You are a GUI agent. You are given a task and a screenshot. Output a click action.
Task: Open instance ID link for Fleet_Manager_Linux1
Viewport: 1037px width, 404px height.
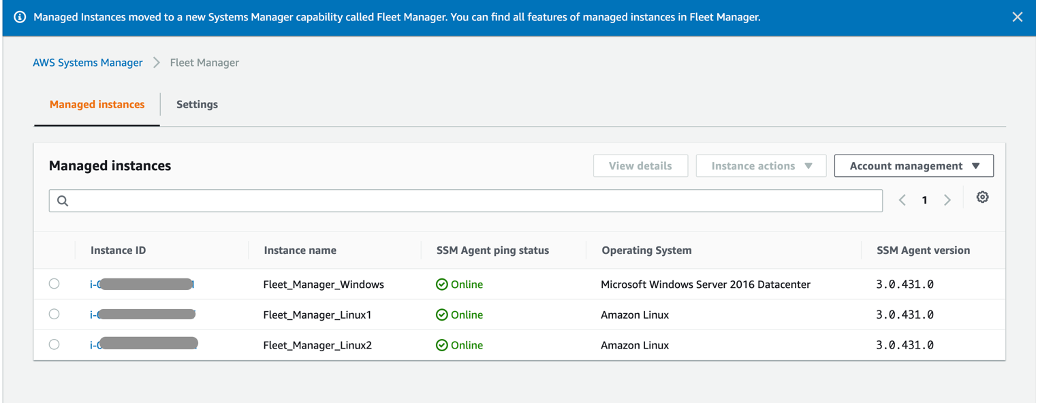pyautogui.click(x=142, y=315)
